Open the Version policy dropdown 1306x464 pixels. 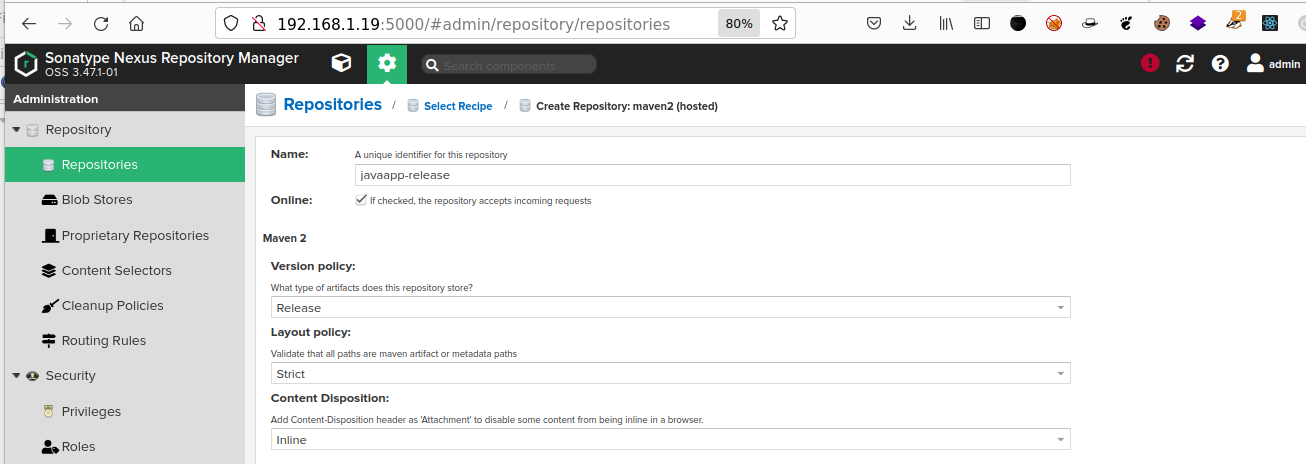pos(671,307)
